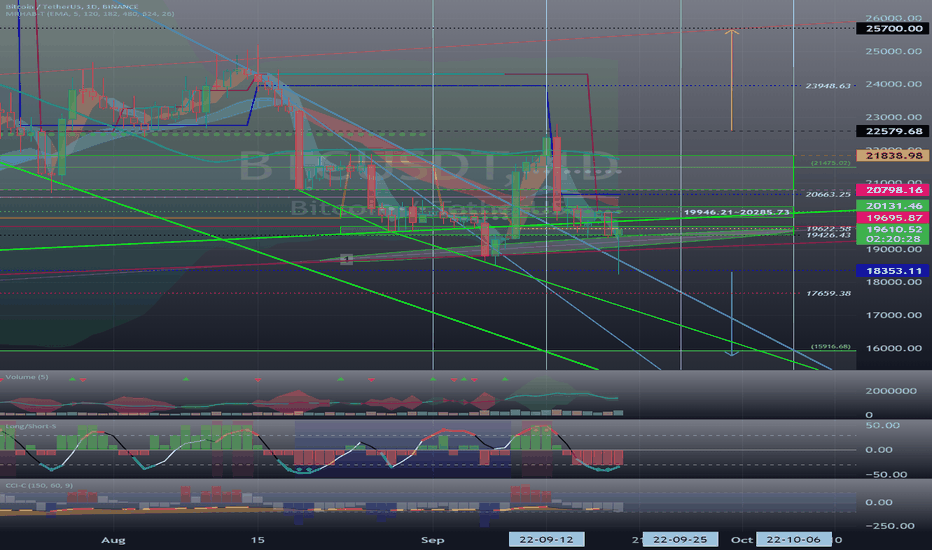Click the (21475.02) level annotation
The image size is (932, 550).
[x=830, y=163]
